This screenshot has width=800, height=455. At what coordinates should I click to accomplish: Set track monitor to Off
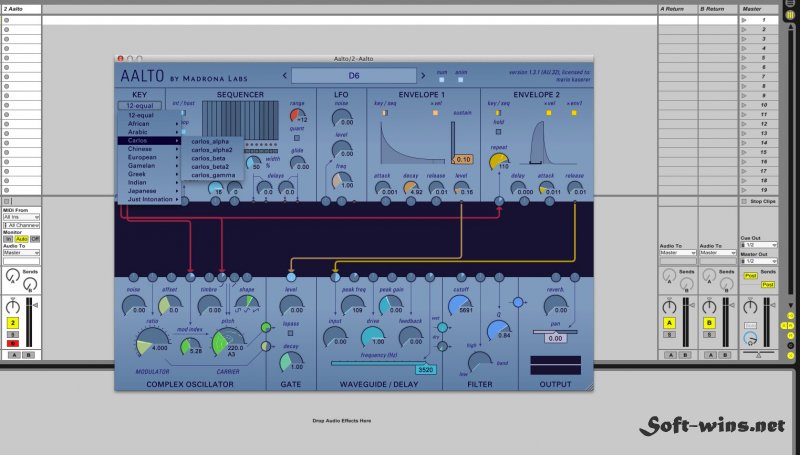click(35, 239)
